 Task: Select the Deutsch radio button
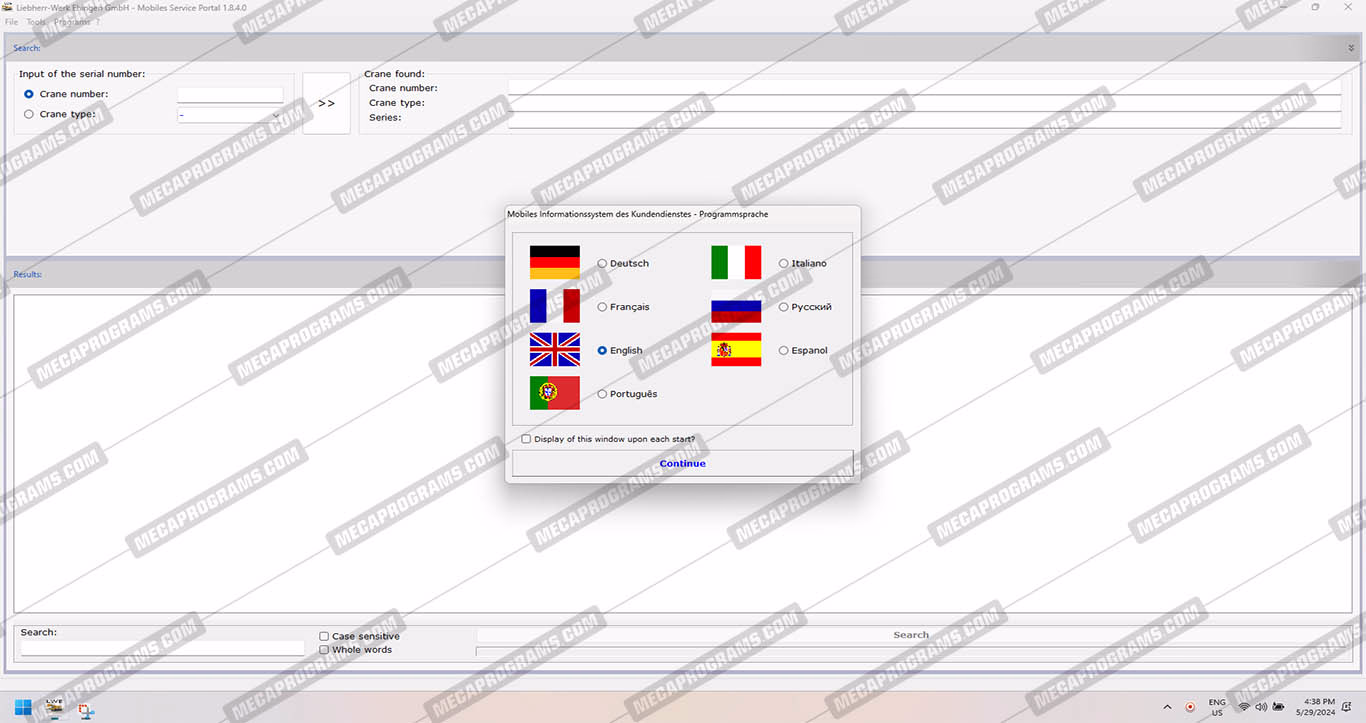(x=602, y=264)
